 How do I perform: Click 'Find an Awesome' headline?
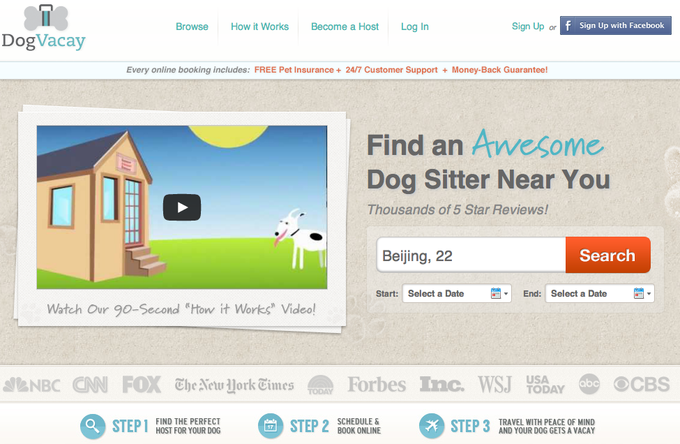(x=485, y=144)
